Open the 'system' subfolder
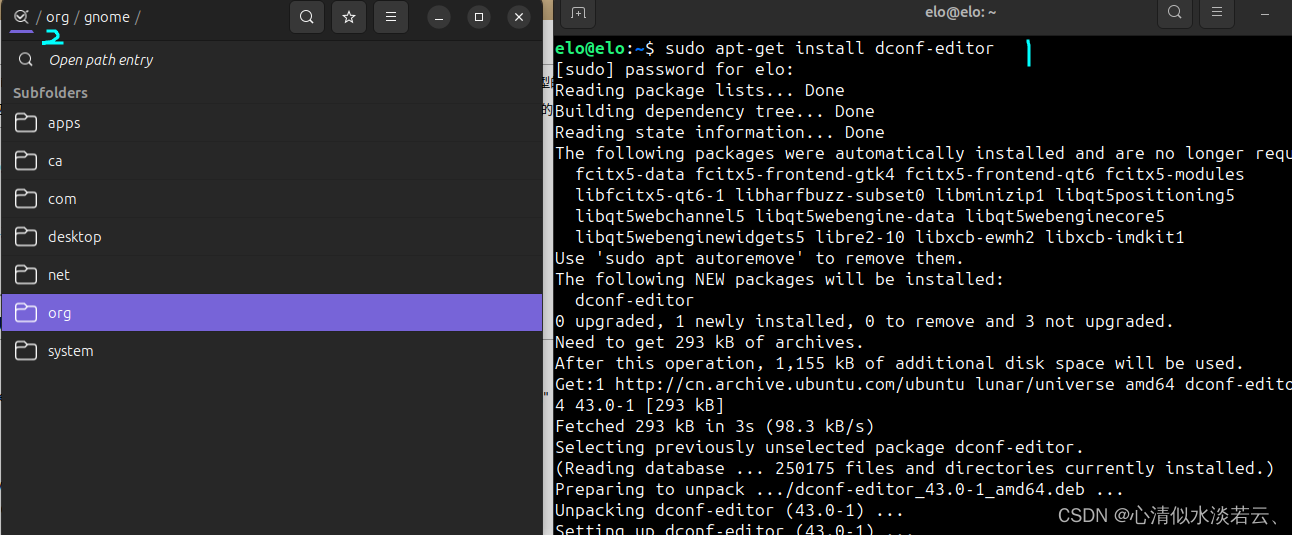1292x535 pixels. tap(271, 351)
